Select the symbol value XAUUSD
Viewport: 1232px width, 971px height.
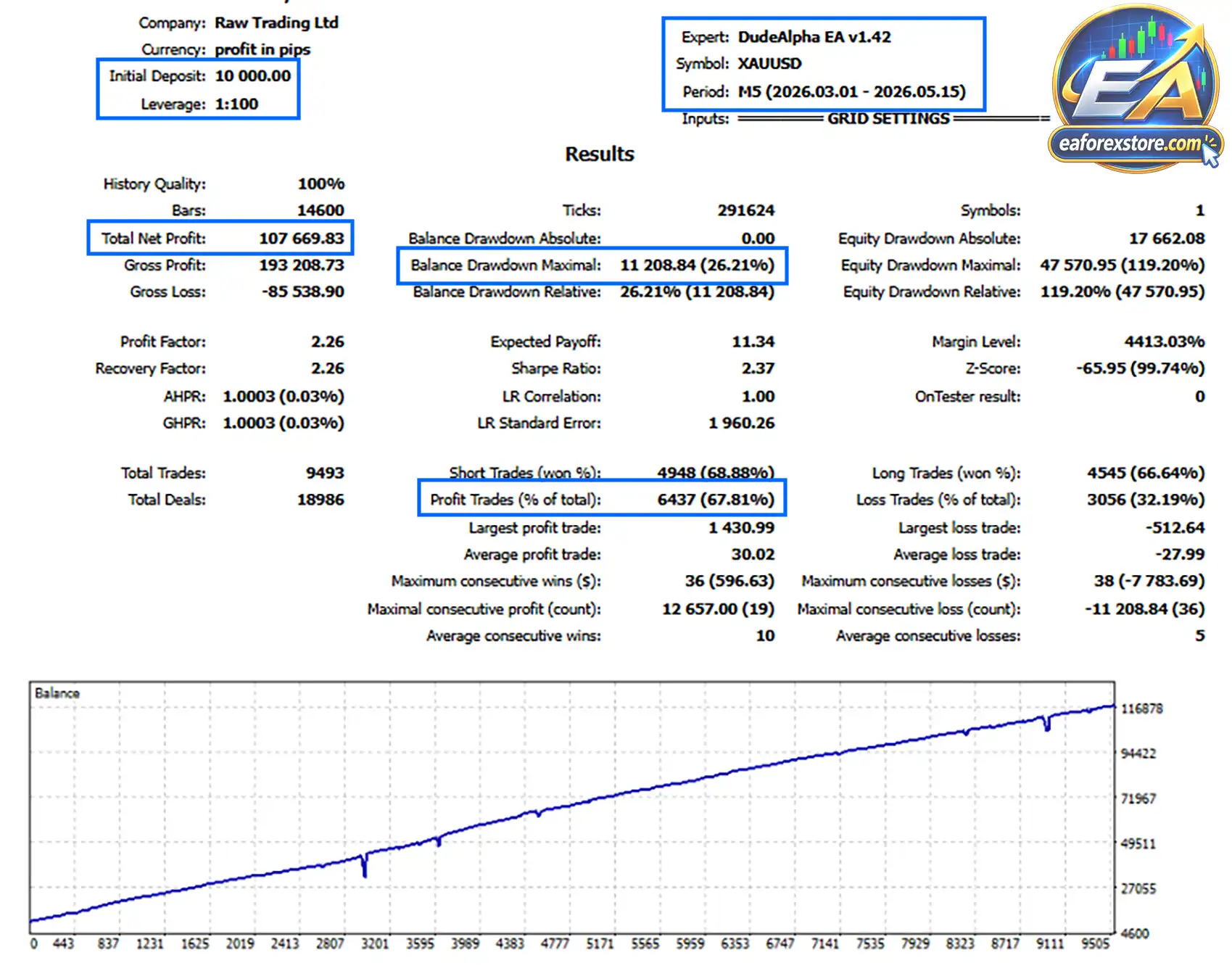(769, 64)
